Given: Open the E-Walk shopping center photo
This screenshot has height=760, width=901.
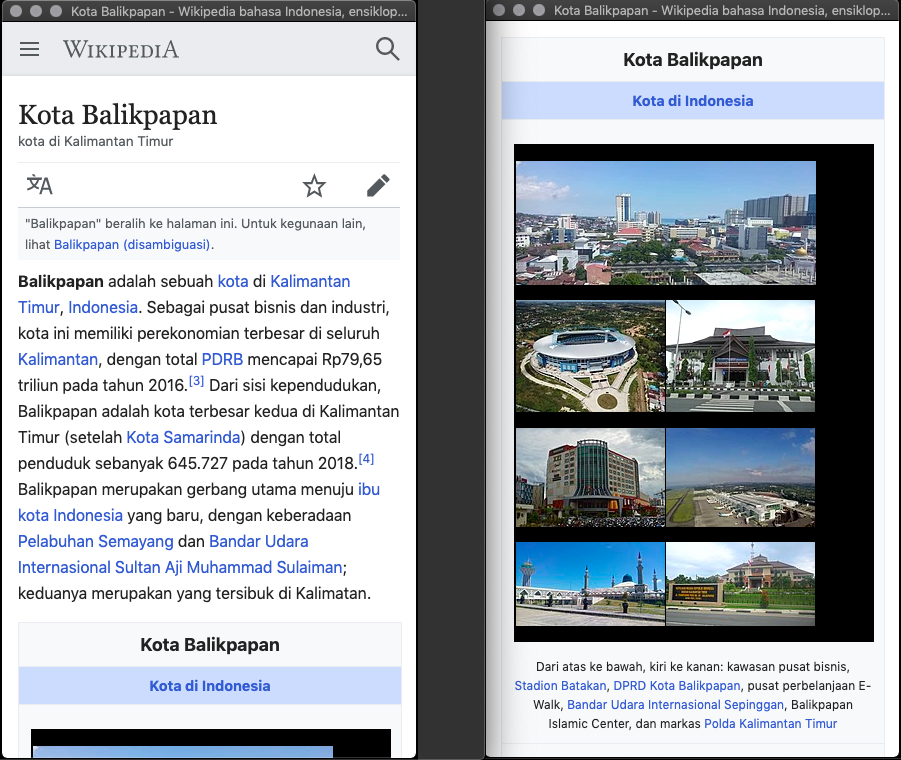Looking at the screenshot, I should [590, 477].
